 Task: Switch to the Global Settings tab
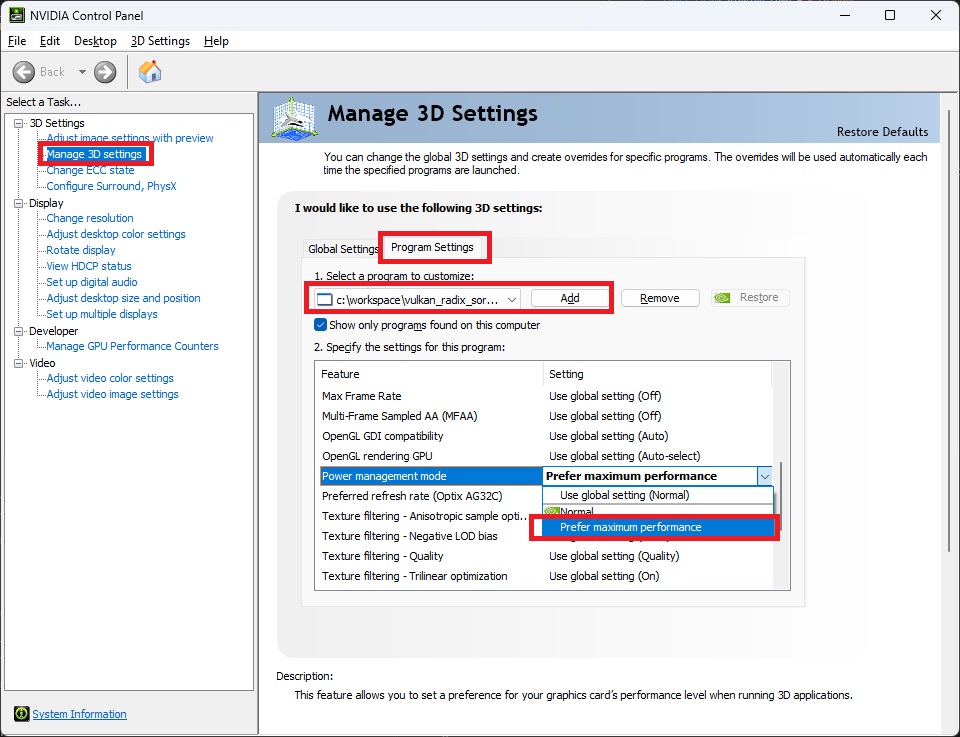pos(343,249)
